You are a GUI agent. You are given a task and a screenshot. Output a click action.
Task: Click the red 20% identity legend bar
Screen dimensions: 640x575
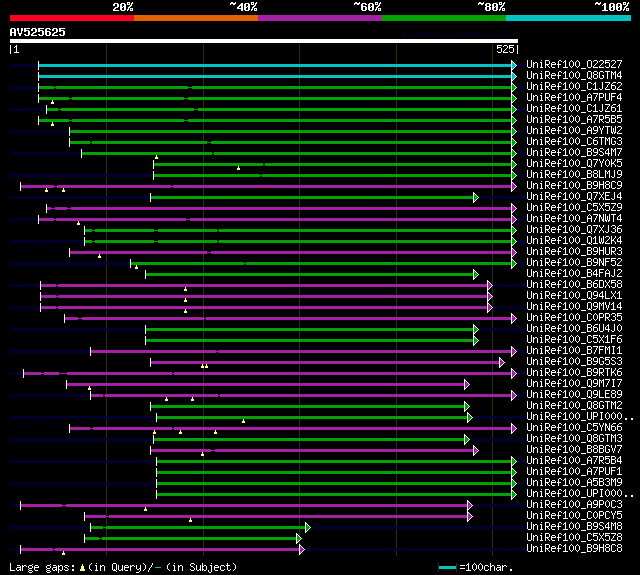72,18
